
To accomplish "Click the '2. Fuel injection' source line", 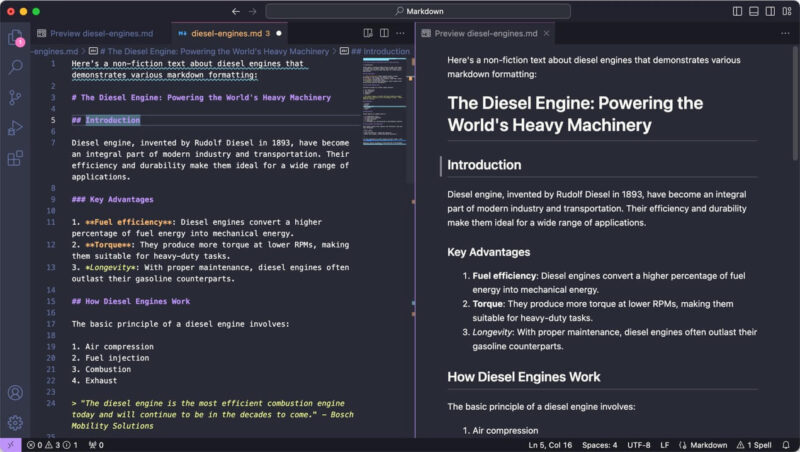I will [110, 358].
